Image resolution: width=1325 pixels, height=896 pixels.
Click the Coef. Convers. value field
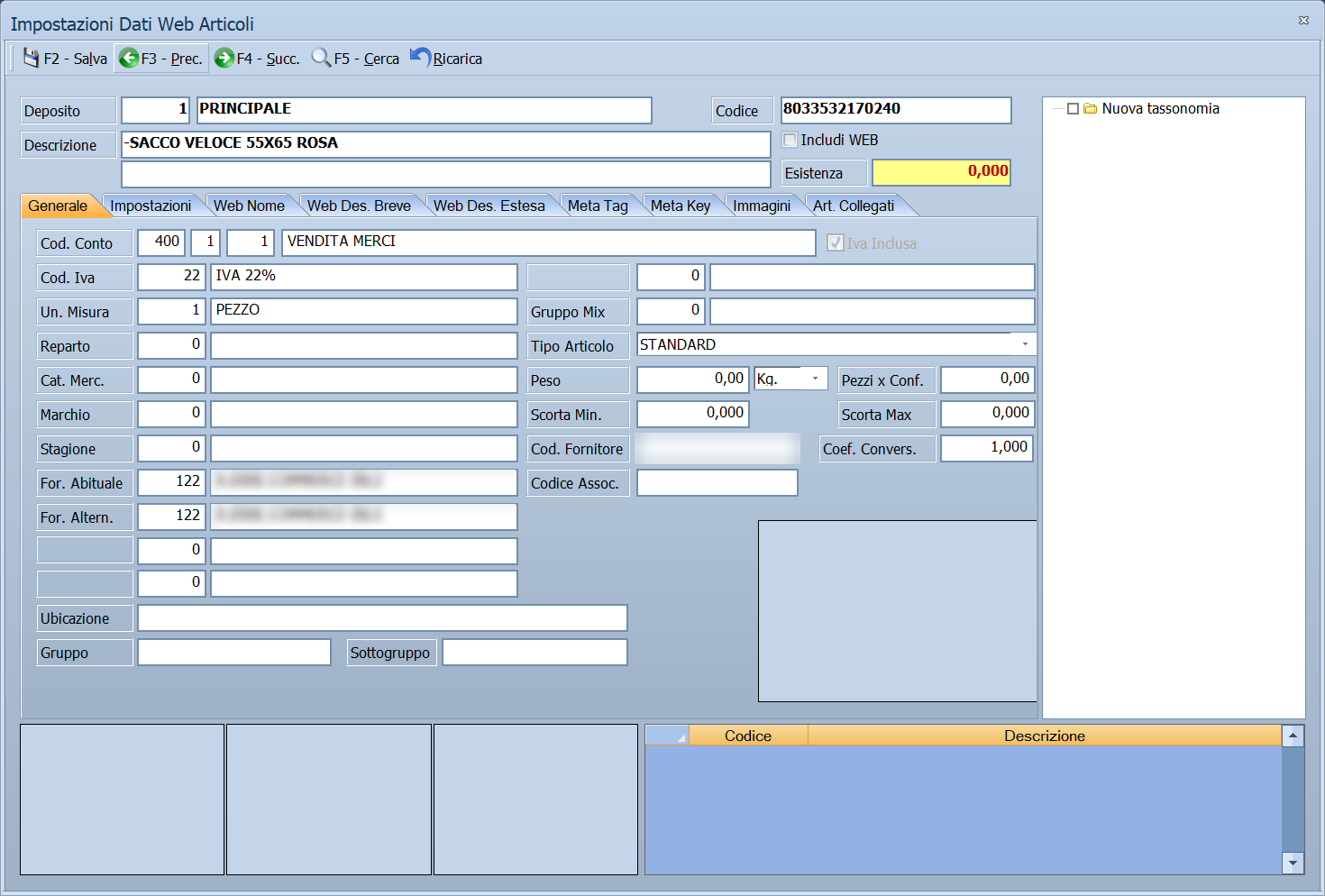(x=987, y=448)
